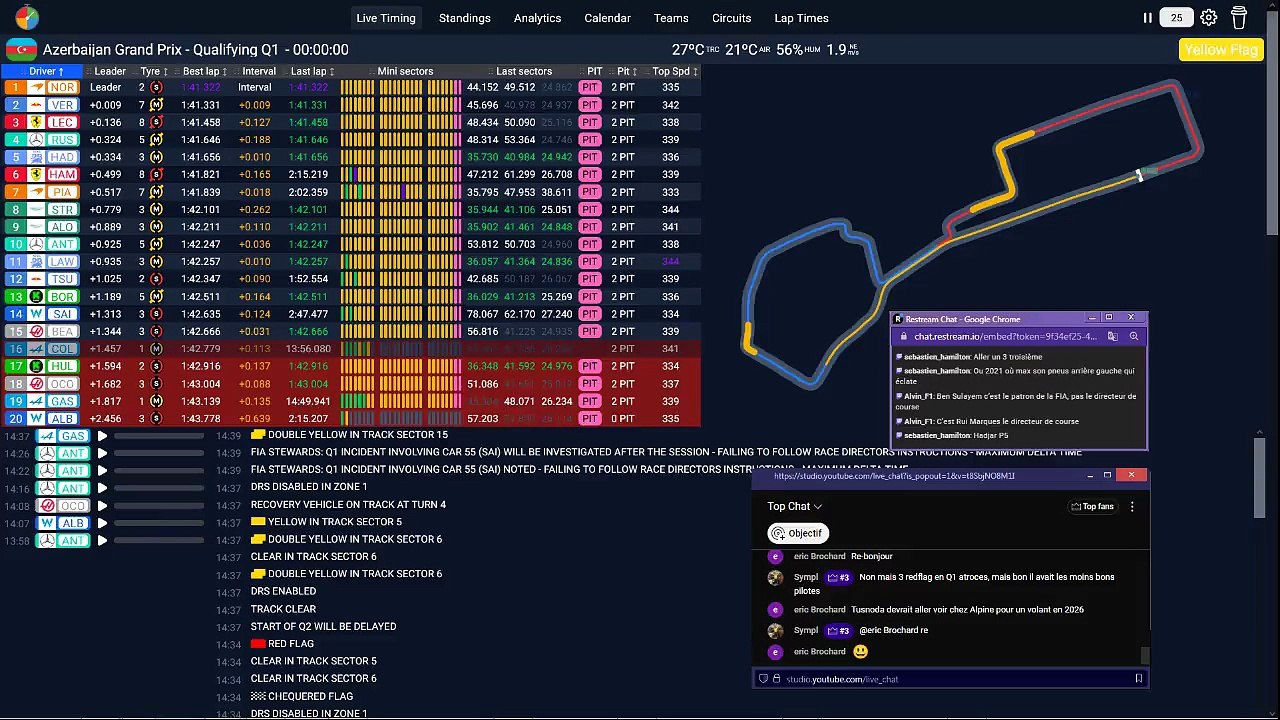Sort the table by Driver column
Viewport: 1280px width, 720px height.
(x=46, y=71)
